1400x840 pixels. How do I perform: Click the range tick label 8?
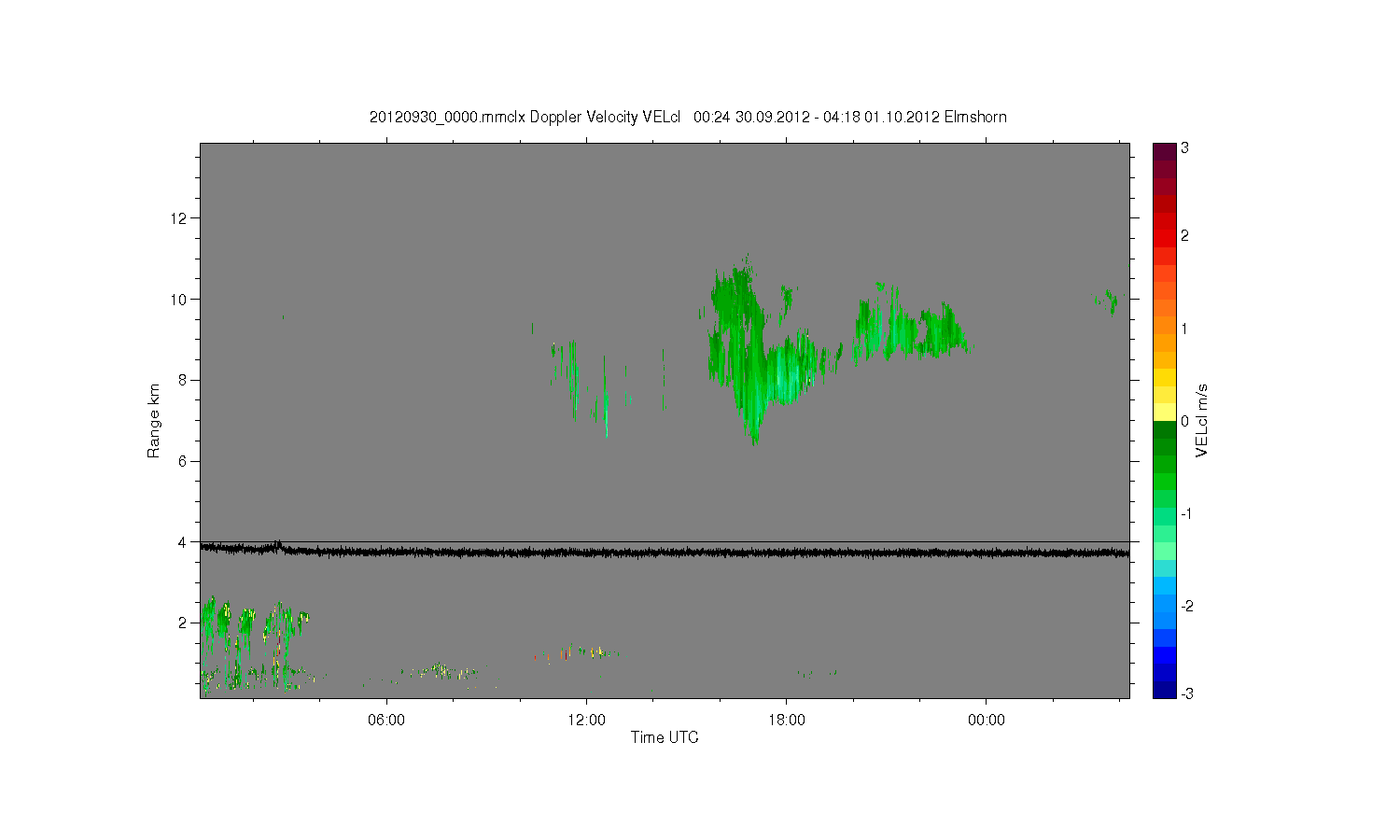coord(185,380)
